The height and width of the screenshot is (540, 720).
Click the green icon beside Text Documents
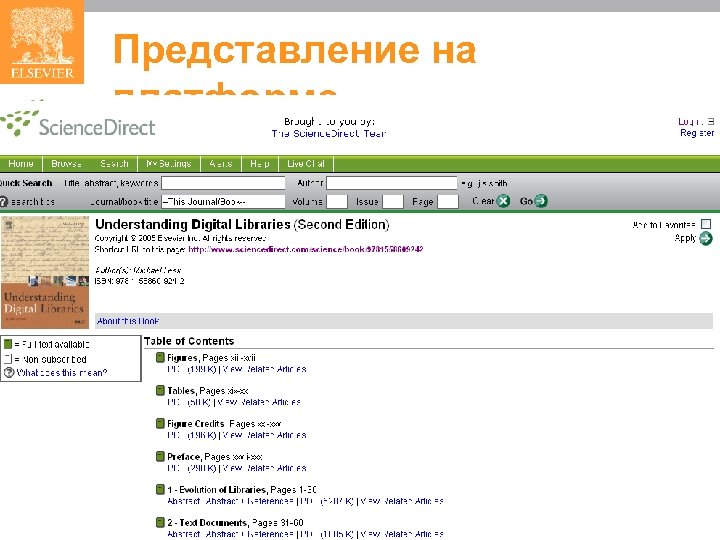click(160, 523)
